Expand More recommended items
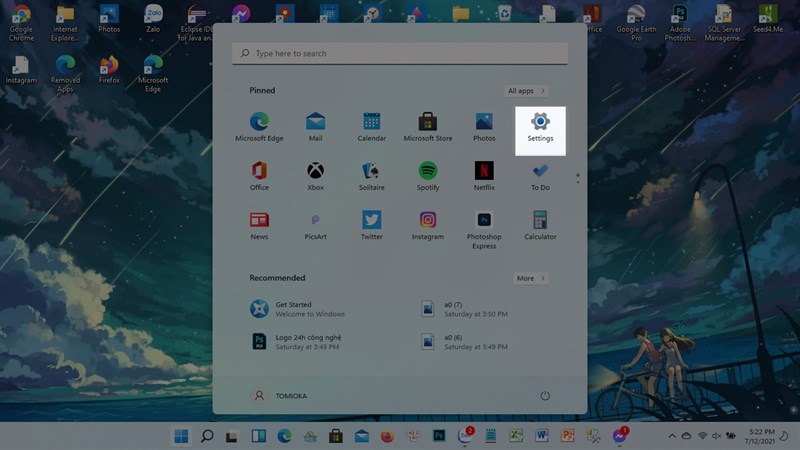This screenshot has height=450, width=800. click(531, 278)
